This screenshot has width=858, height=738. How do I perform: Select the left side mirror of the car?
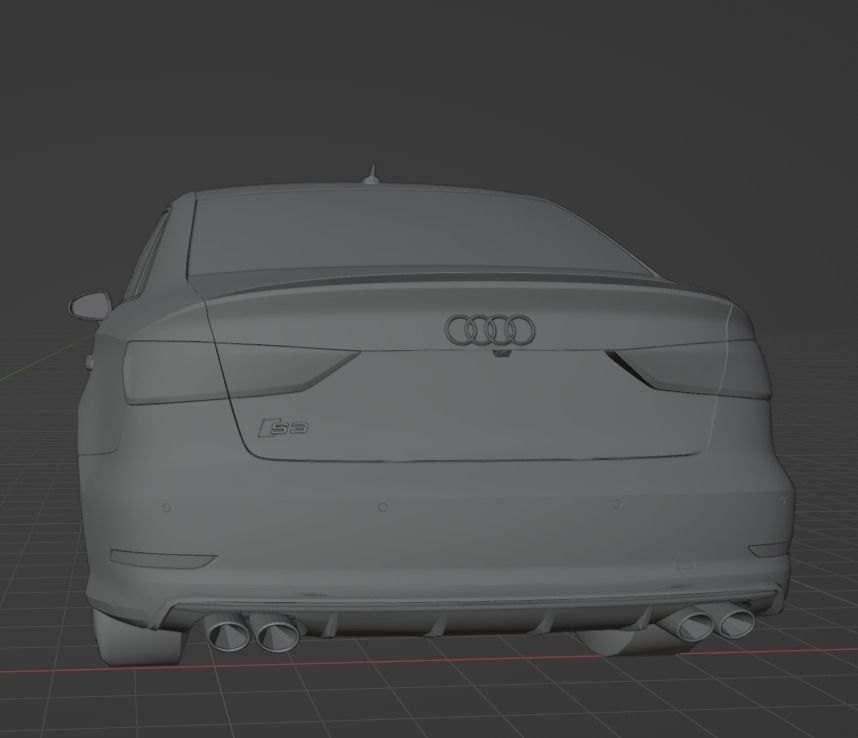(x=89, y=306)
